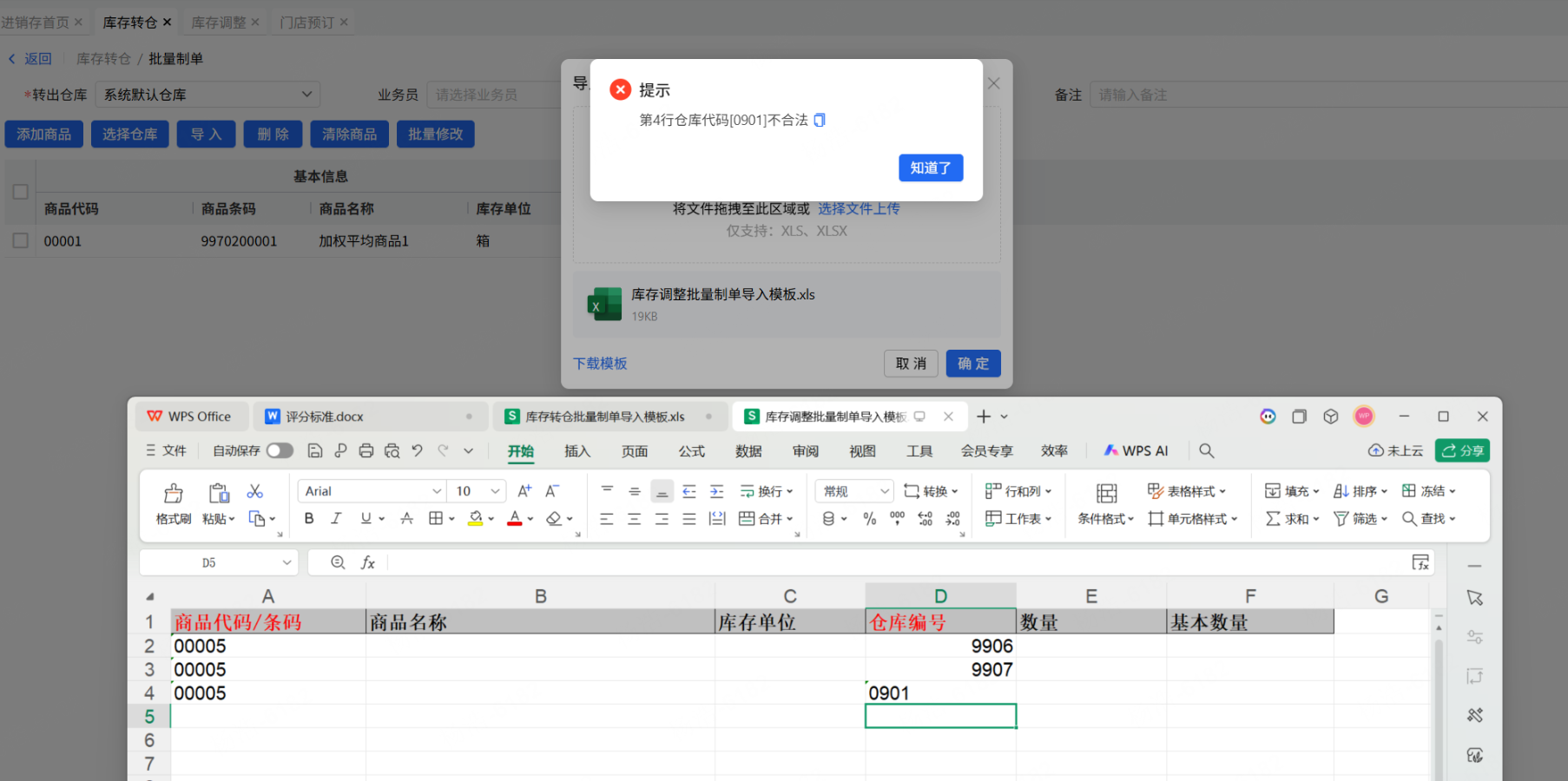Click the 批量修改 button
1568x781 pixels.
click(436, 134)
